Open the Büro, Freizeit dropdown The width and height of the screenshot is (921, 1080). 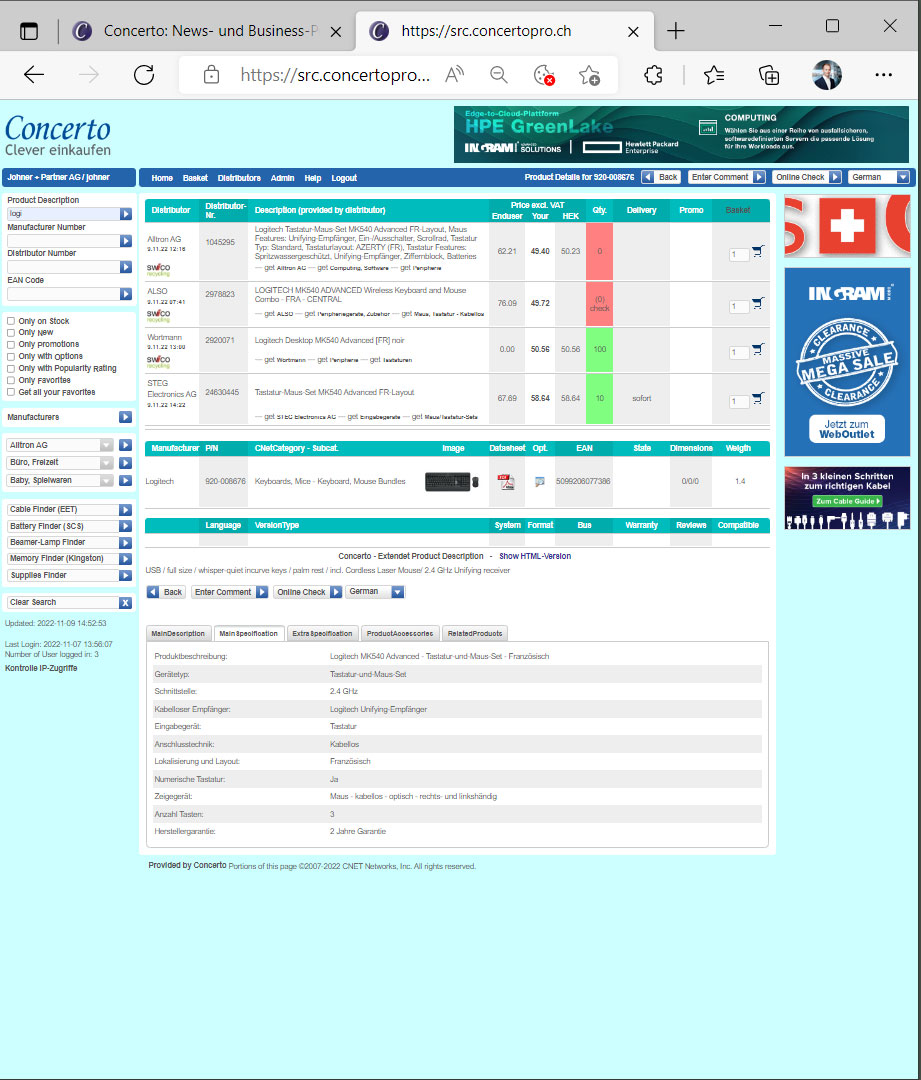(x=60, y=463)
